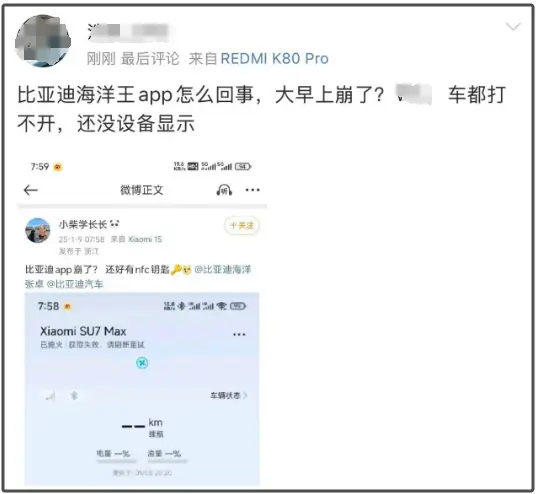Go back using the left arrow

(x=30, y=190)
